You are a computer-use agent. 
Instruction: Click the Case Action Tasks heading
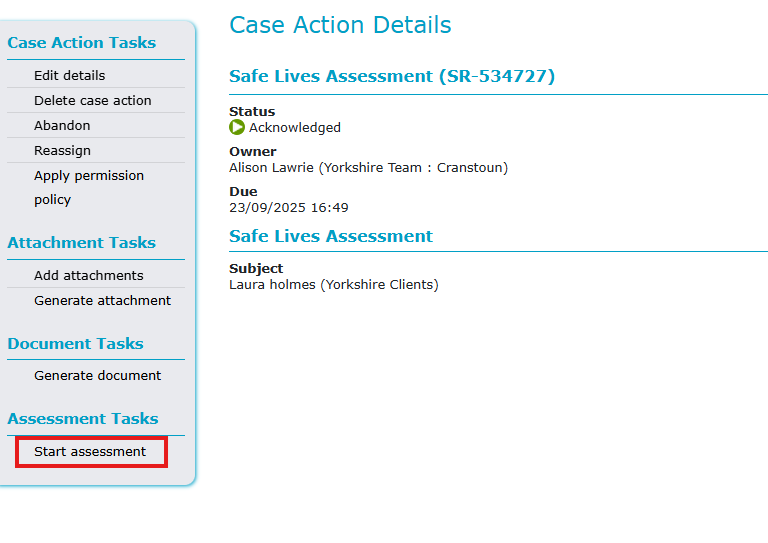(81, 42)
